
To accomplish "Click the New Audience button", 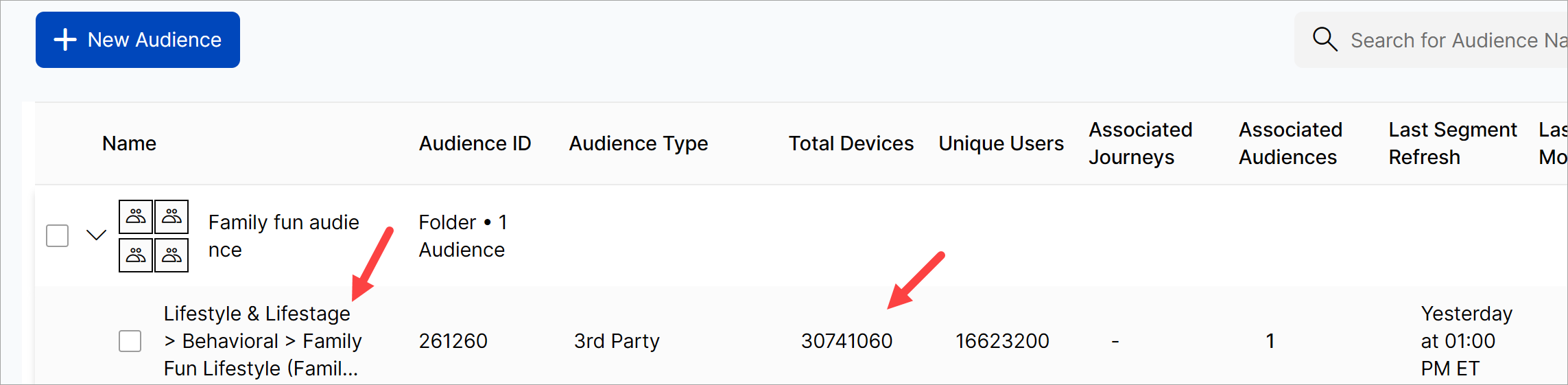I will point(138,40).
